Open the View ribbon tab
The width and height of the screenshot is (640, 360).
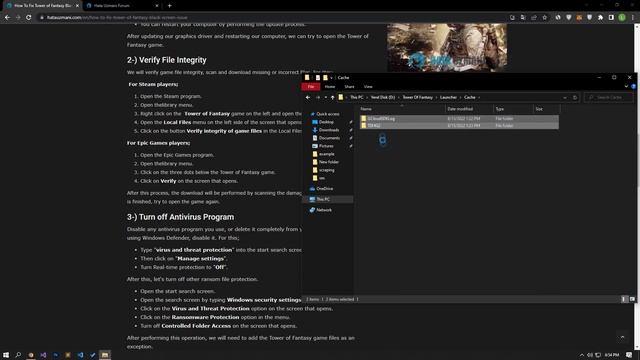click(368, 87)
